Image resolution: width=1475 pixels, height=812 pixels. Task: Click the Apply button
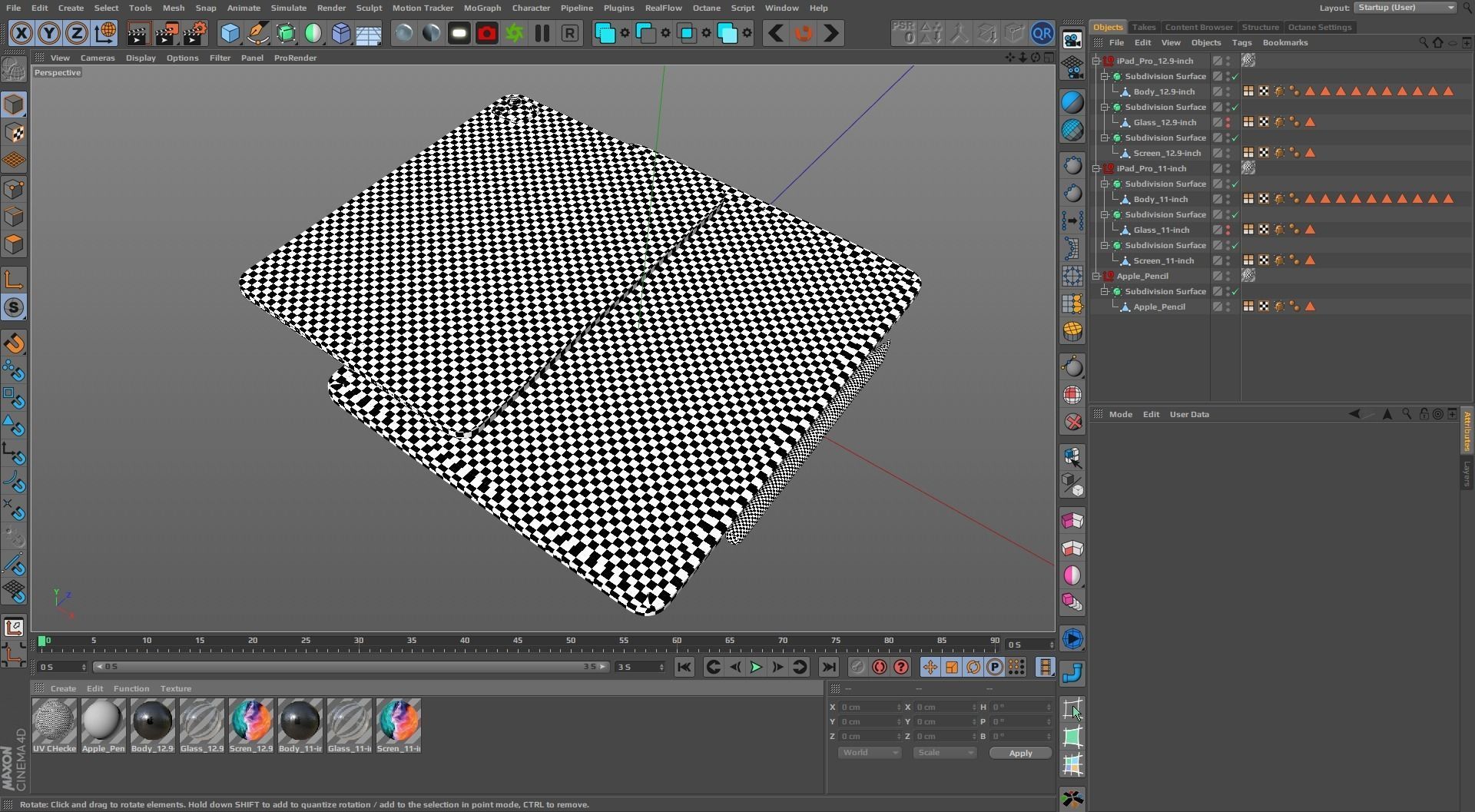point(1020,753)
